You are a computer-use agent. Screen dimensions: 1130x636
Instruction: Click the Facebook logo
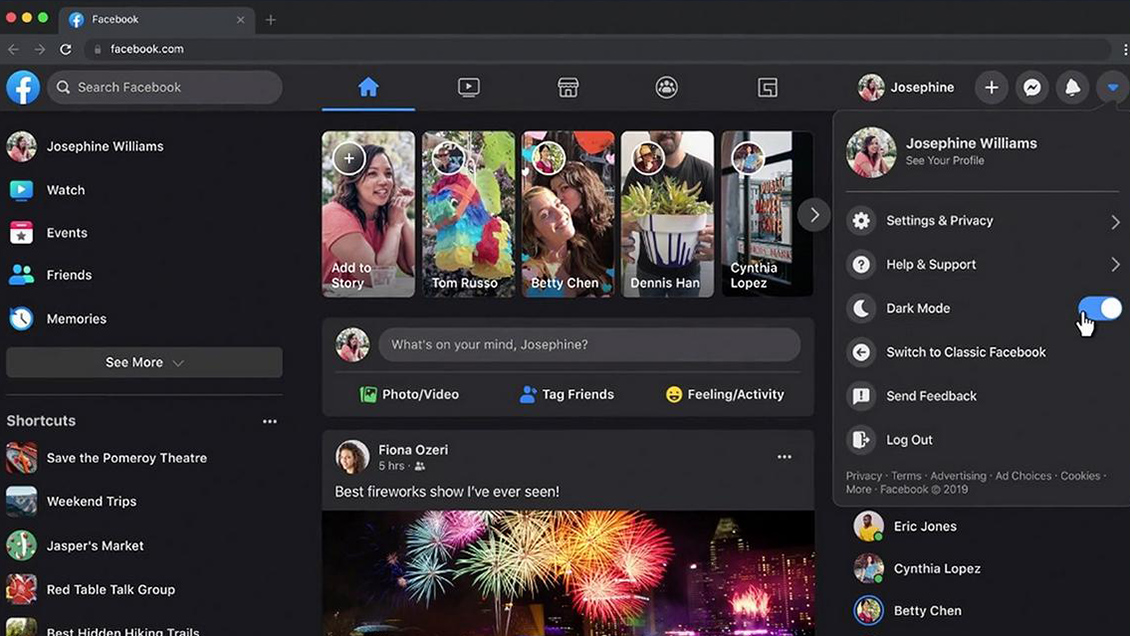tap(23, 88)
